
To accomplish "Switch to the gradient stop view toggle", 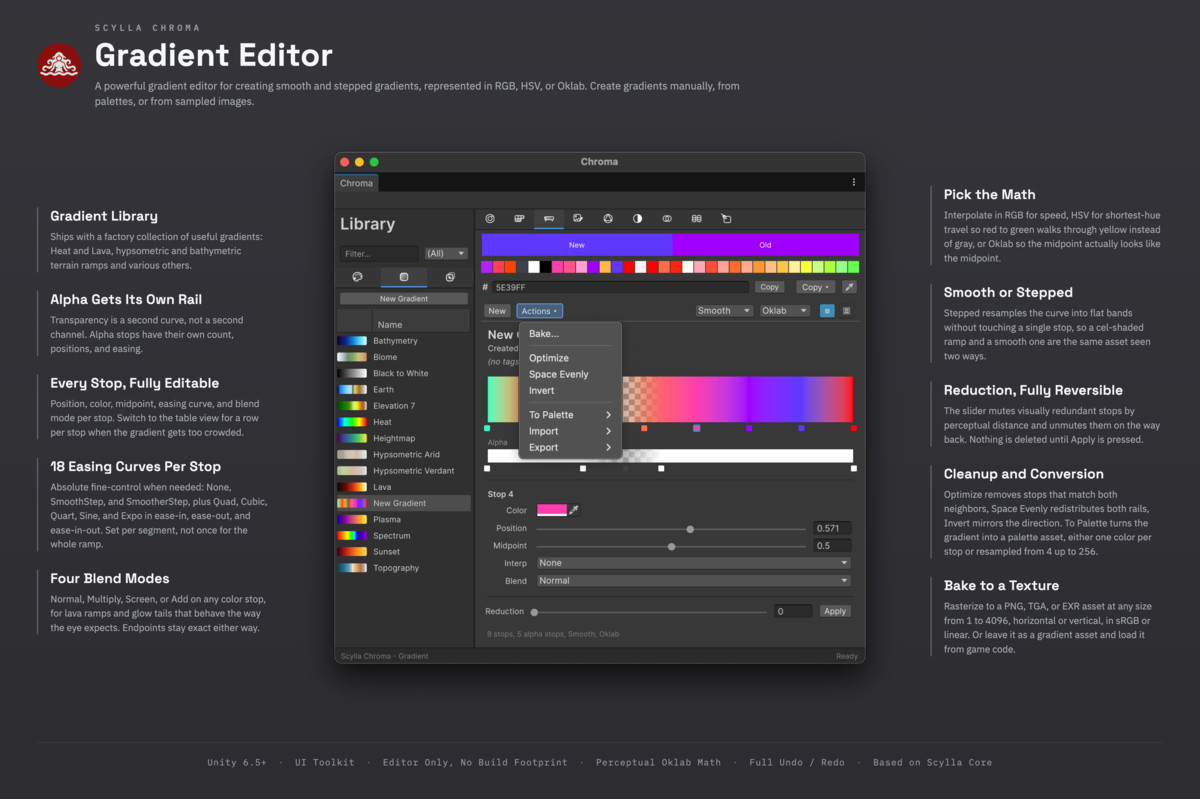I will point(827,311).
